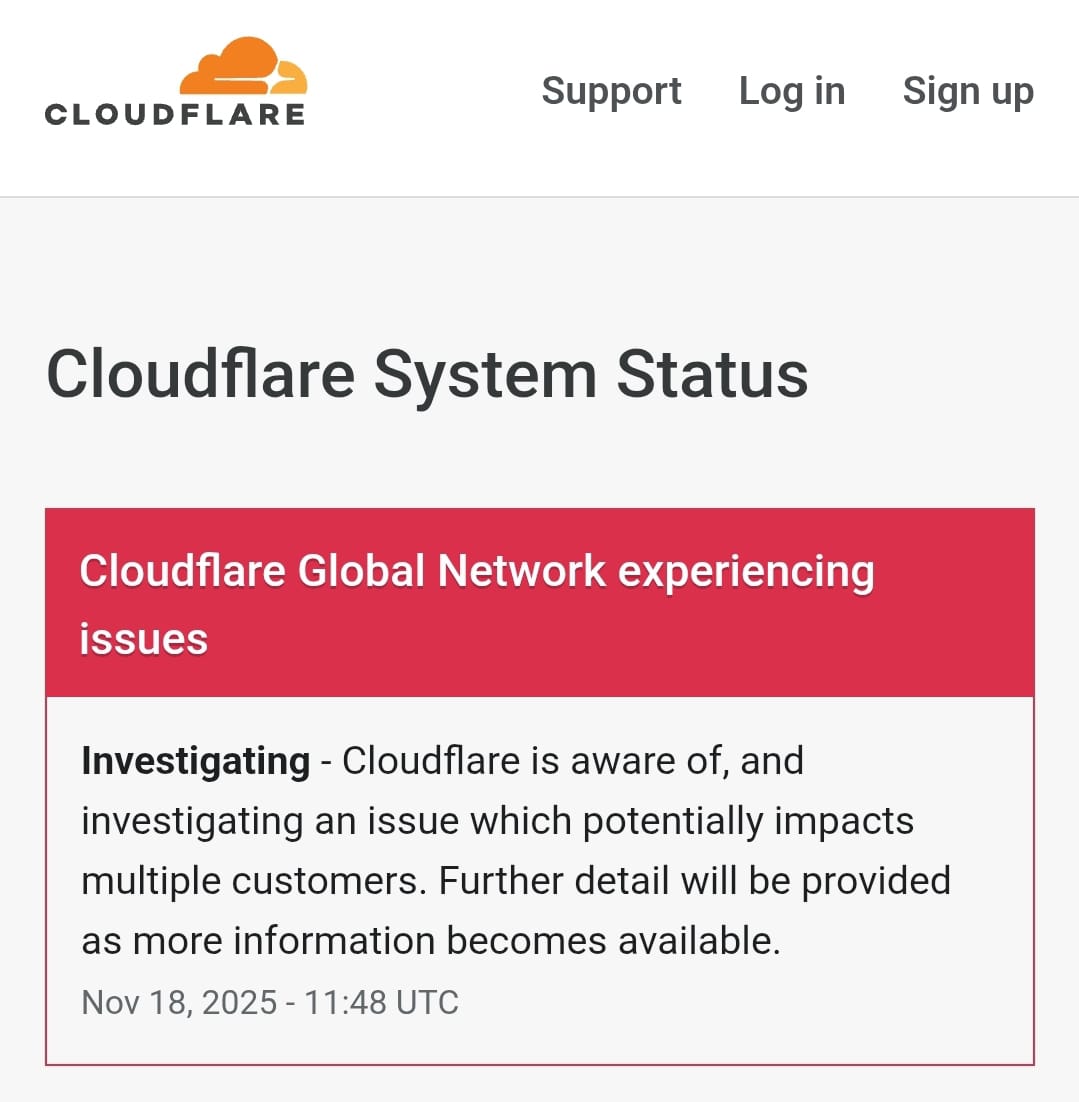The width and height of the screenshot is (1079, 1102).
Task: Go to the Log in page
Action: click(792, 91)
